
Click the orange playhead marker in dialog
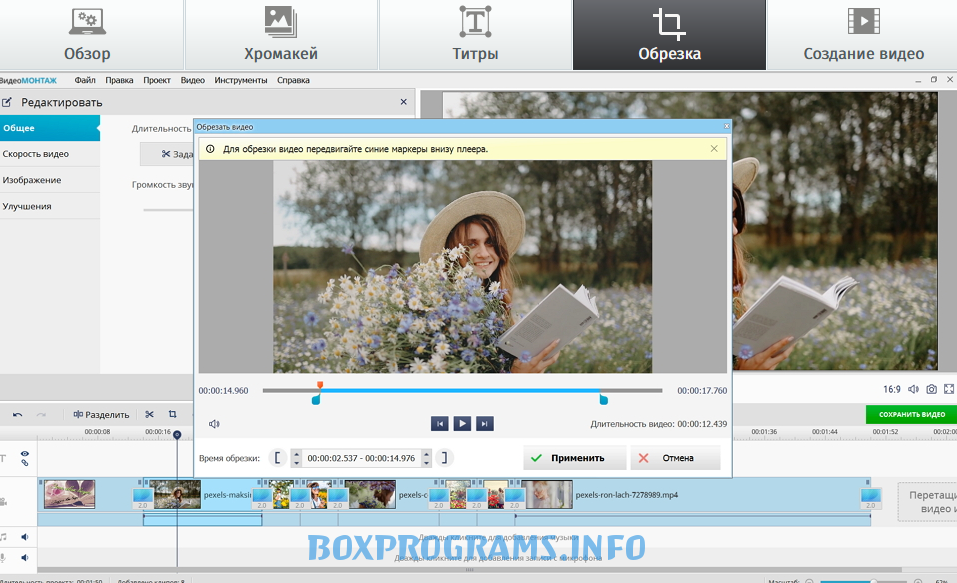pyautogui.click(x=320, y=385)
